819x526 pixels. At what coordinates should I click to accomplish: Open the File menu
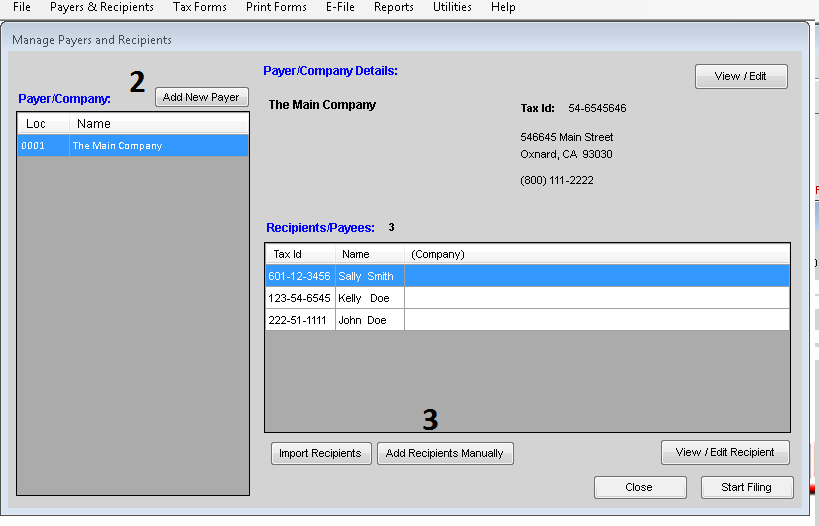point(22,7)
